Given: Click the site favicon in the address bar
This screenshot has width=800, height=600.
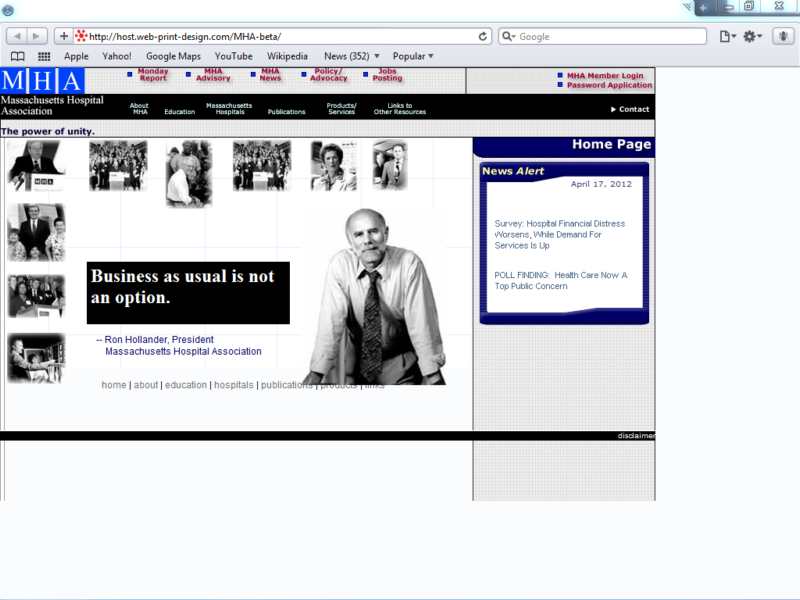Looking at the screenshot, I should click(81, 36).
